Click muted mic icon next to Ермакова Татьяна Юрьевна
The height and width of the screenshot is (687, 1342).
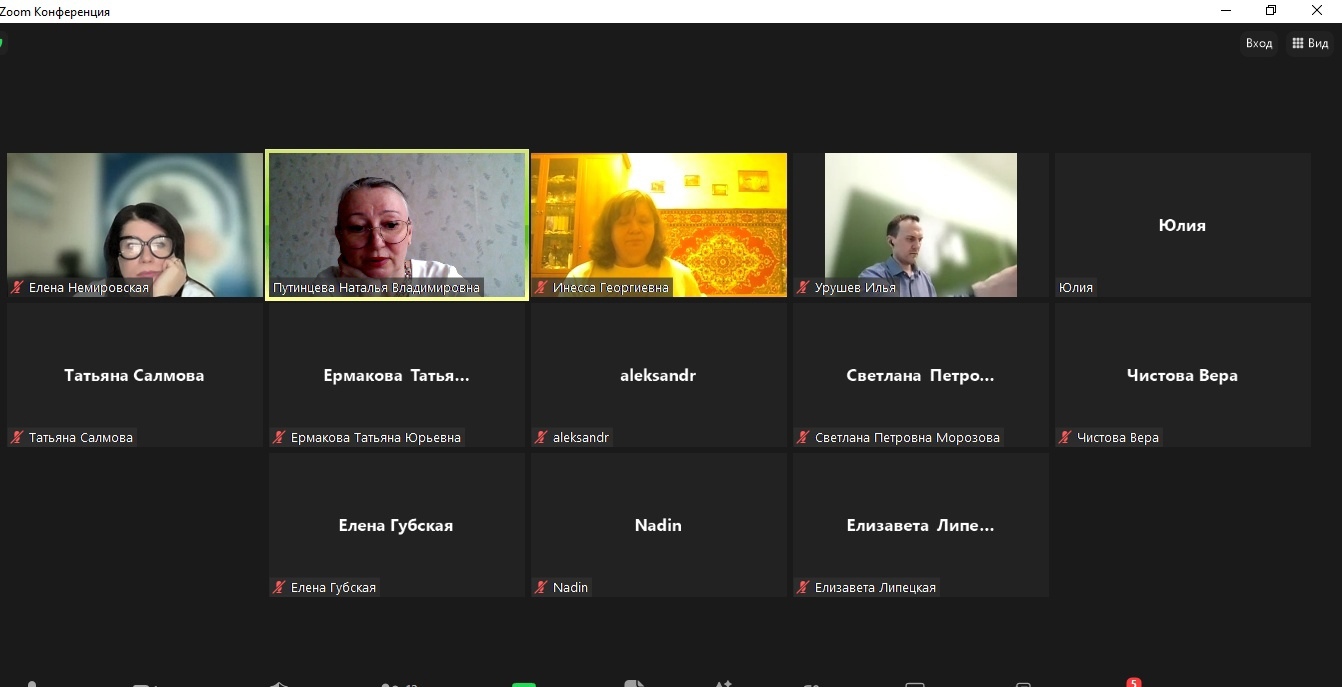280,438
